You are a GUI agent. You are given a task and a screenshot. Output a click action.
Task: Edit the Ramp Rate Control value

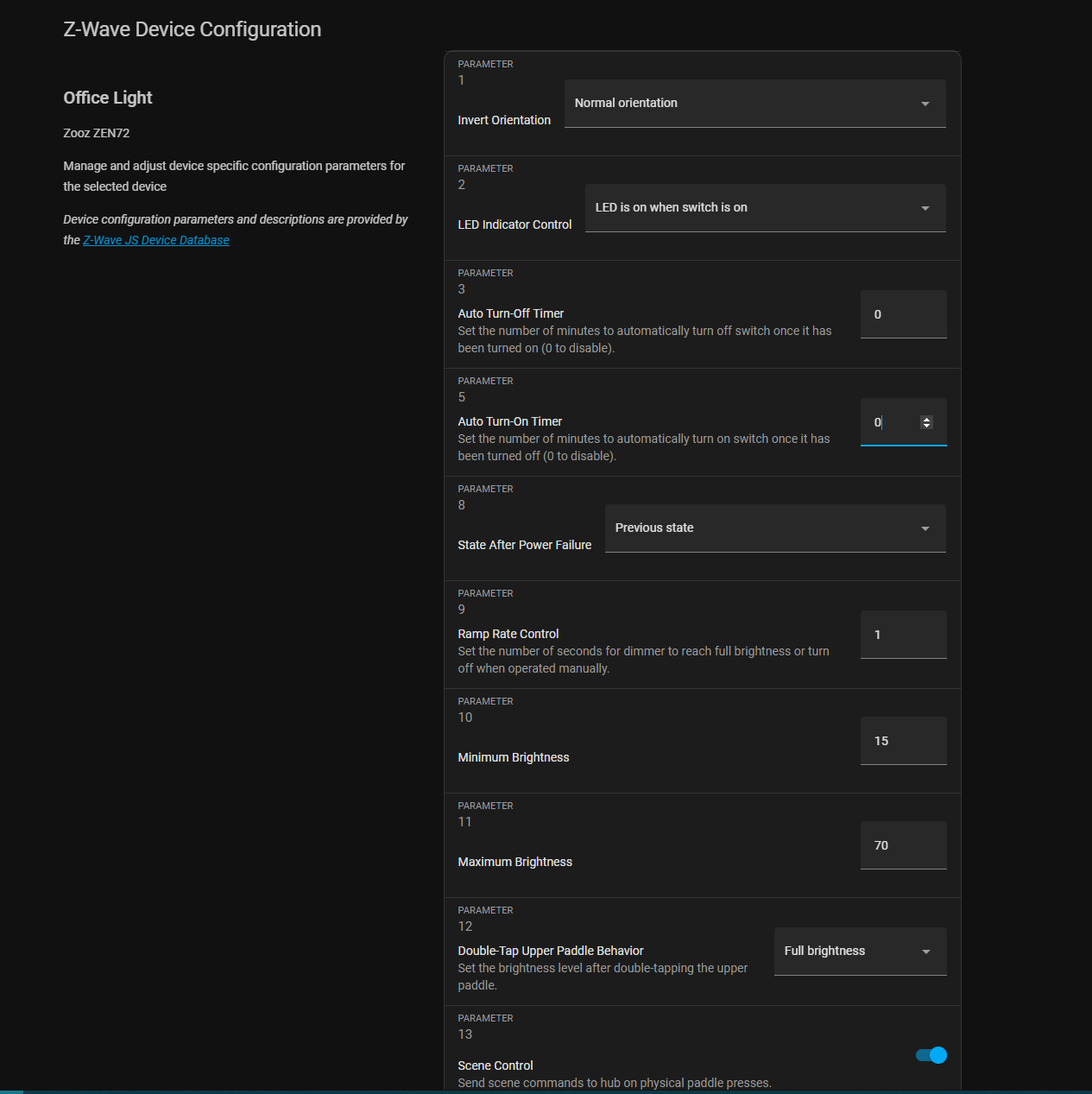click(x=902, y=634)
